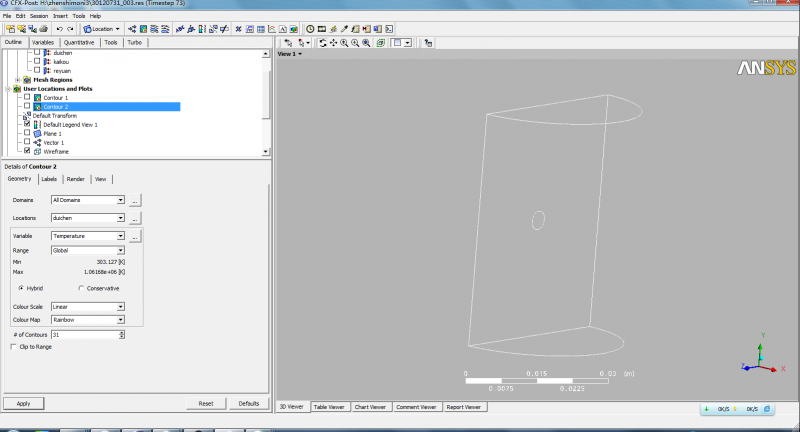Click the Vector 1 icon in the tree
Screen dimensions: 800x432
(37, 142)
